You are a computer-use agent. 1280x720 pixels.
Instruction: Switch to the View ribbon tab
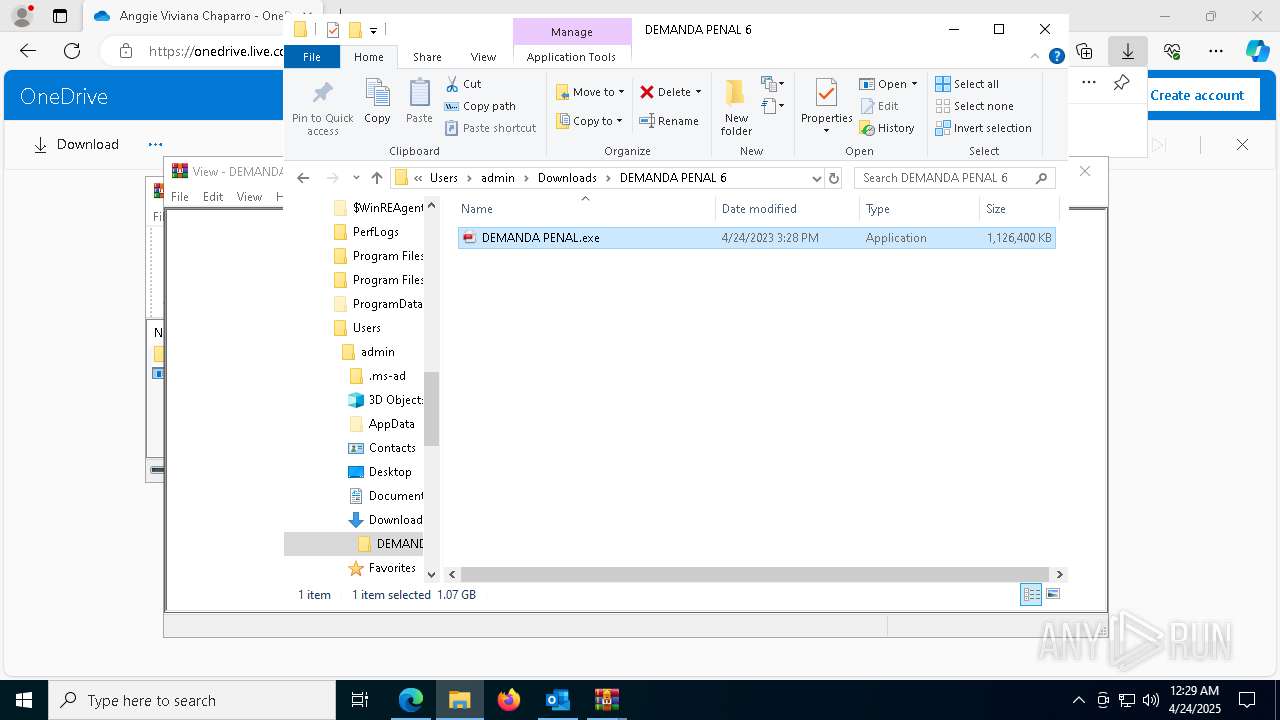coord(483,57)
